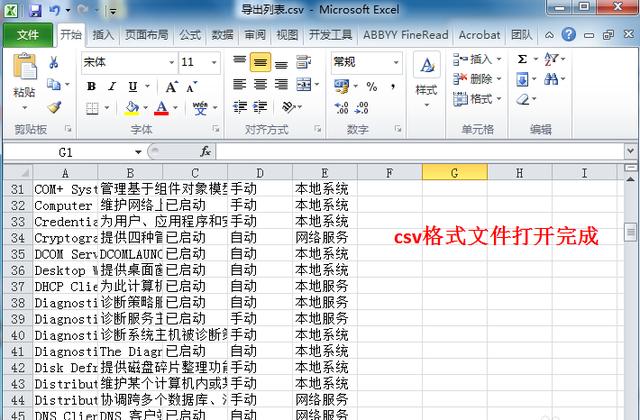This screenshot has width=640, height=420.
Task: Select the Format Painter brush icon
Action: (54, 107)
